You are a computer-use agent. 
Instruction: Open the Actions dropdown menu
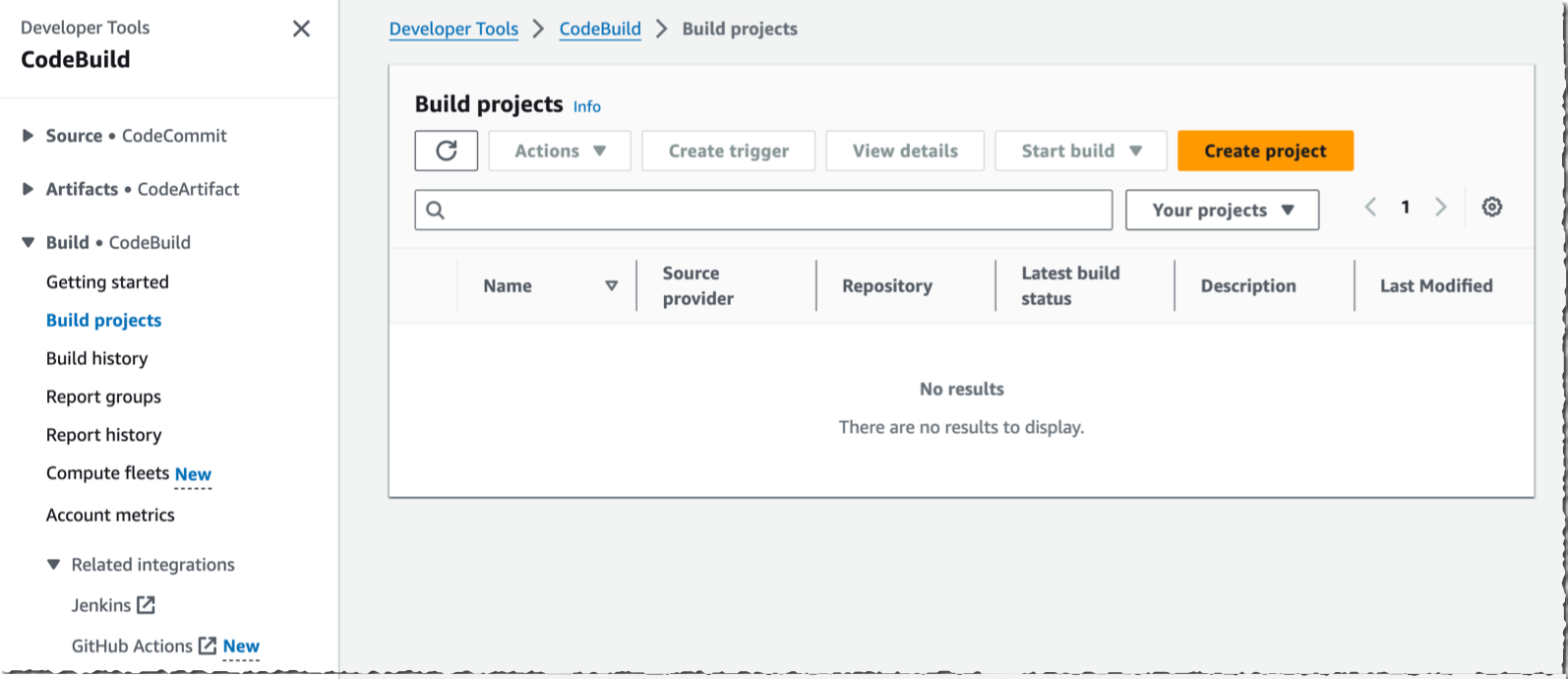tap(560, 151)
